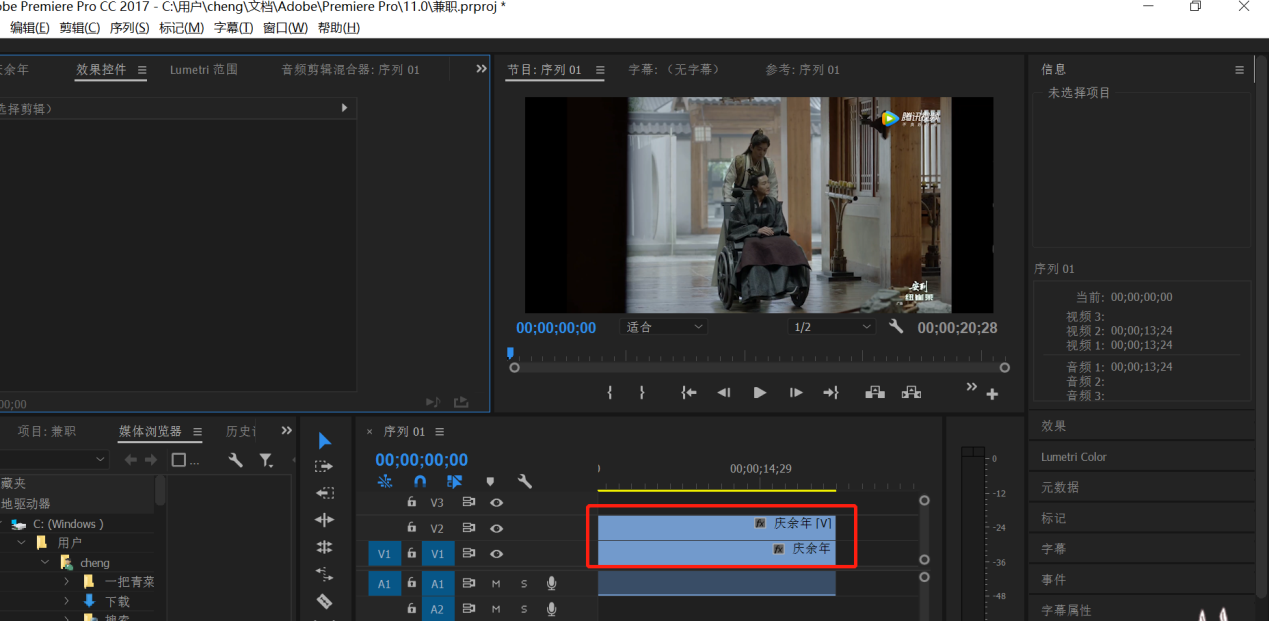The image size is (1269, 621).
Task: Hide V2 track output eye
Action: [496, 528]
